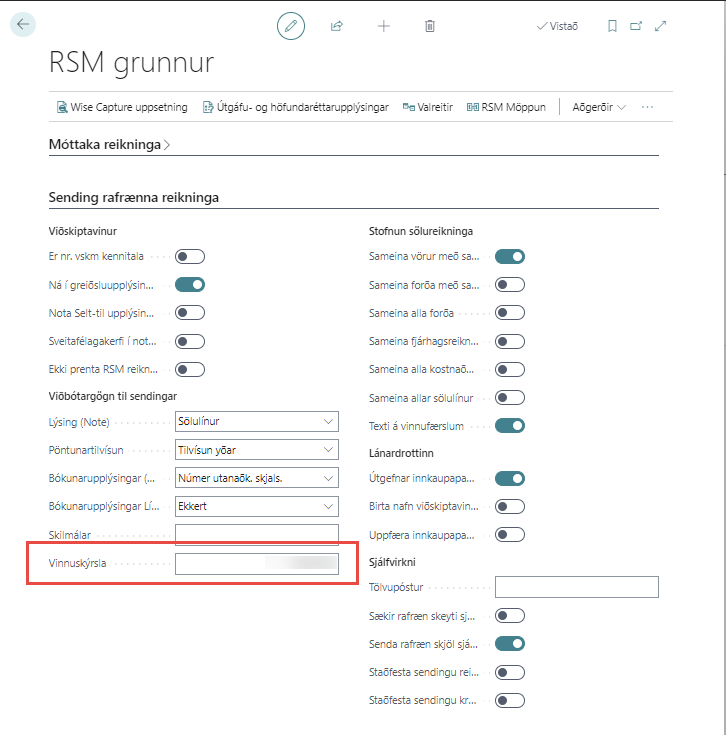Open the Wise Capture uppsetning action
Image resolution: width=726 pixels, height=735 pixels.
click(122, 107)
